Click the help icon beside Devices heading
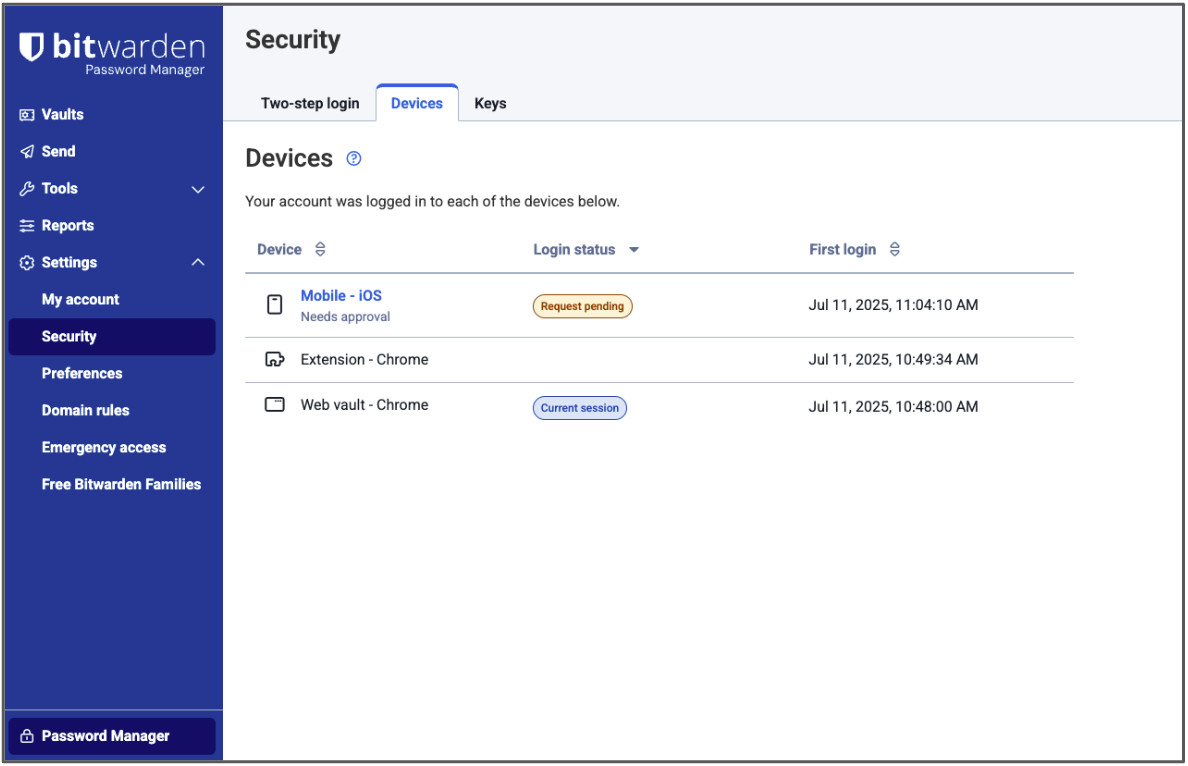This screenshot has width=1188, height=766. pos(353,158)
